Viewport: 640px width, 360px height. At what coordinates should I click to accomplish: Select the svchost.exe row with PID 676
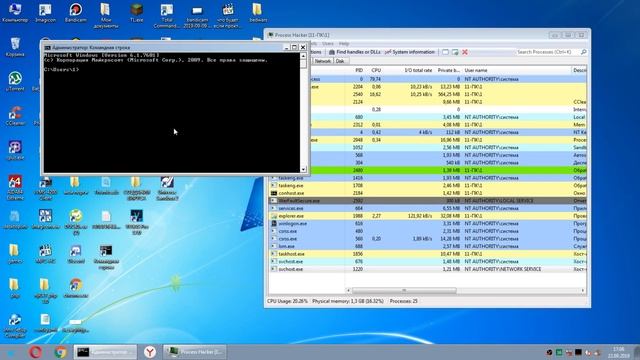[x=428, y=262]
